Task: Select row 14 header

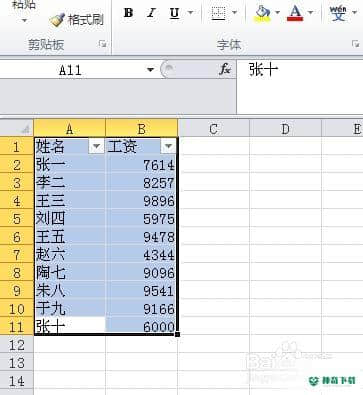Action: [x=17, y=381]
